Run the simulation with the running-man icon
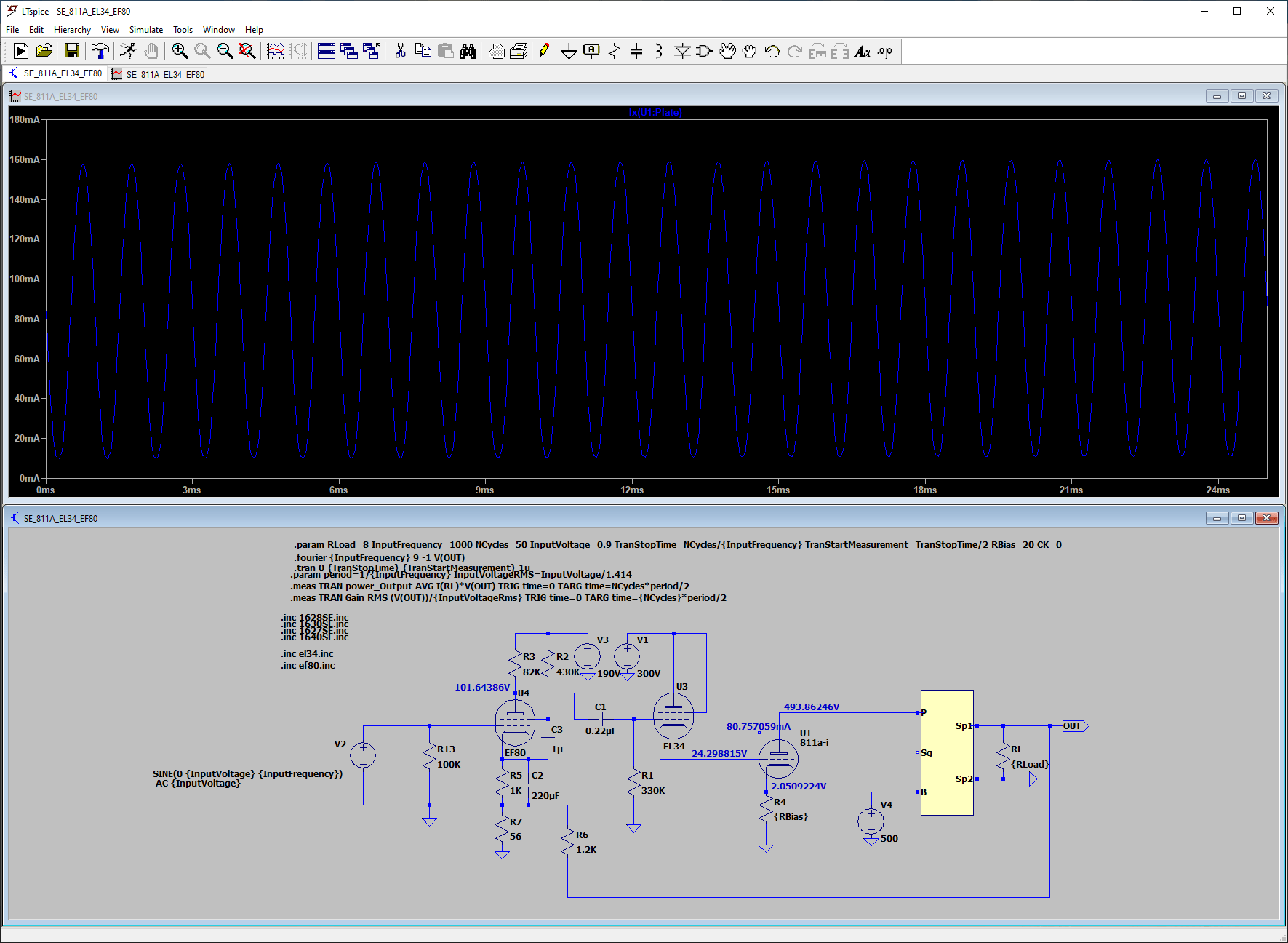The height and width of the screenshot is (943, 1288). coord(128,51)
